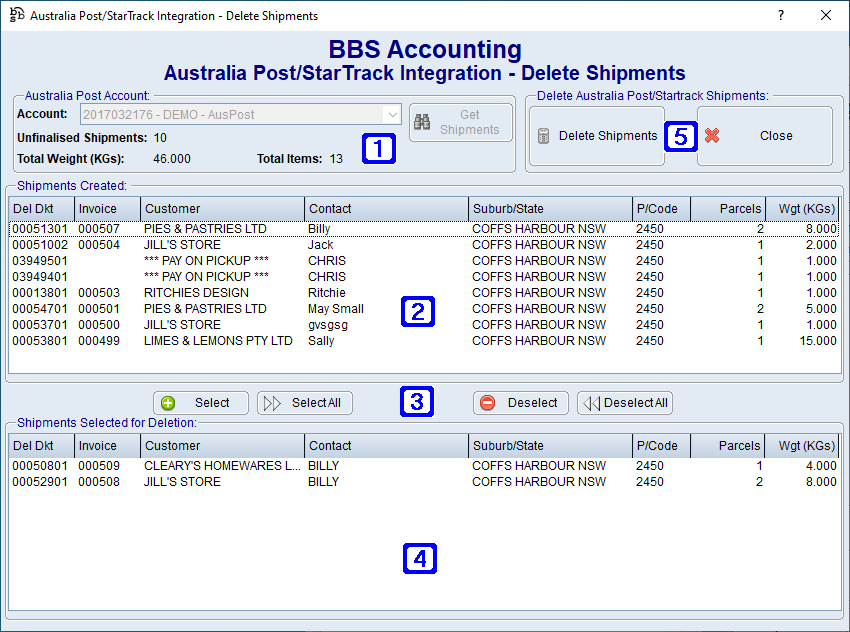This screenshot has width=850, height=632.
Task: Choose CLEARY'S HOMEWARES shipment in deletion list
Action: pos(222,466)
